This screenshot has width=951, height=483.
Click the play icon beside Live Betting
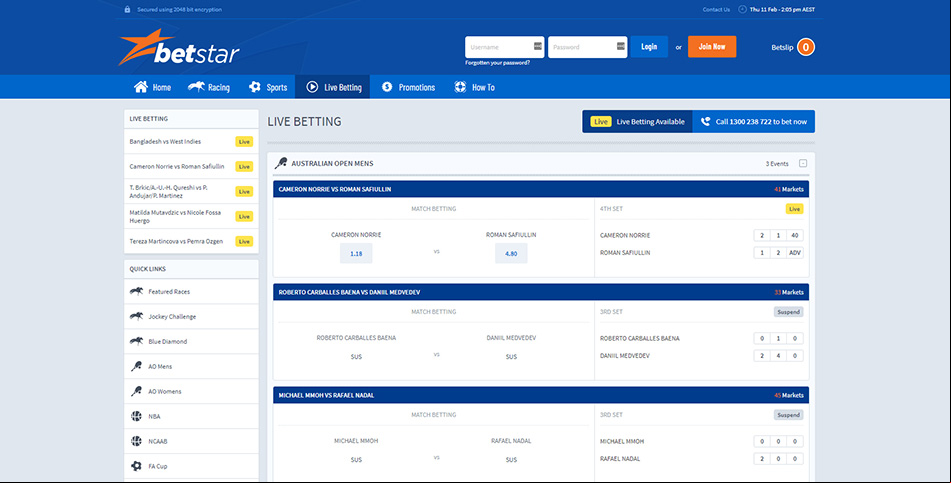tap(312, 87)
